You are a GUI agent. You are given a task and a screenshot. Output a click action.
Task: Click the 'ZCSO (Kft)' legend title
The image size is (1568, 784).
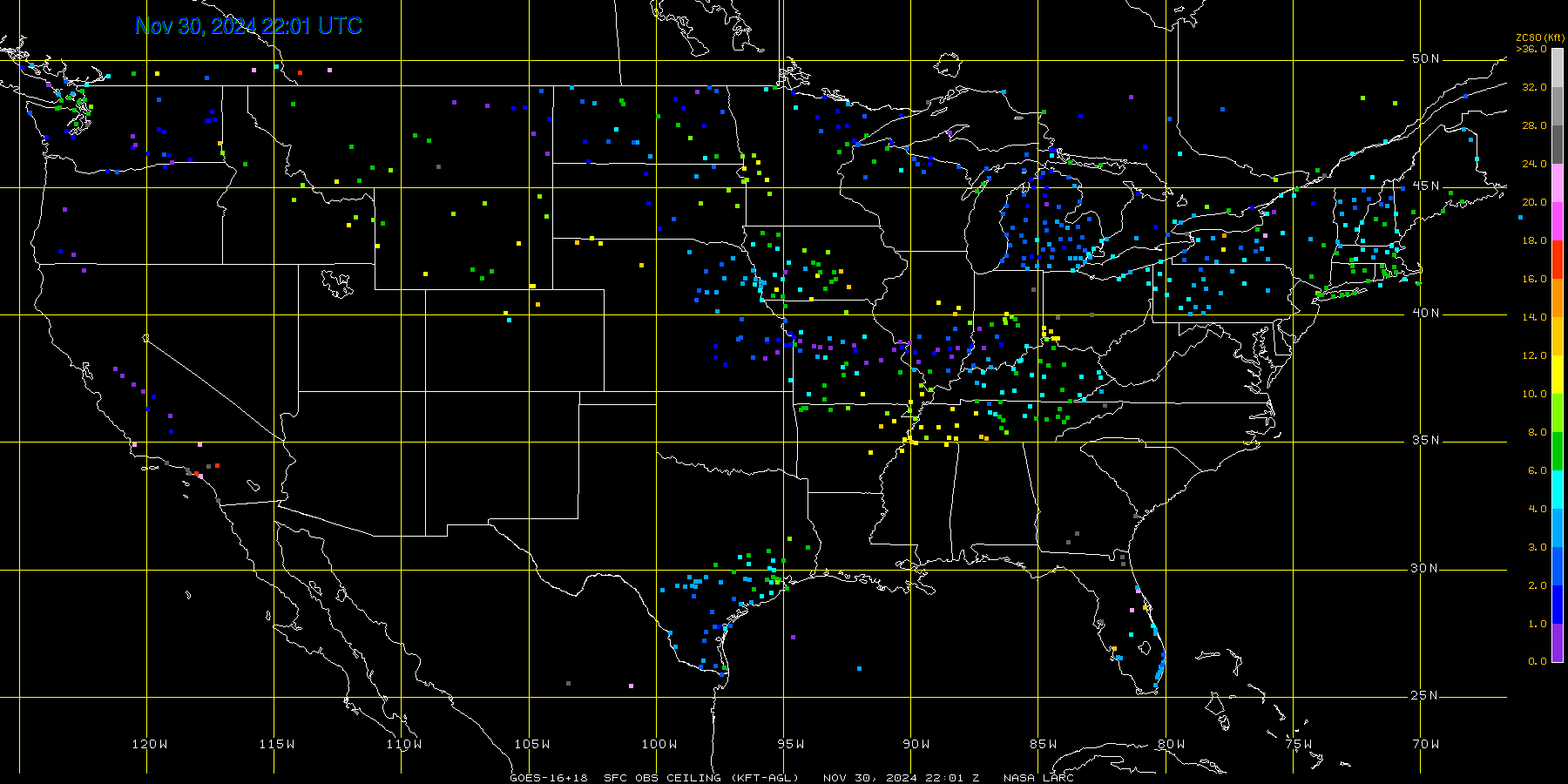tap(1540, 37)
